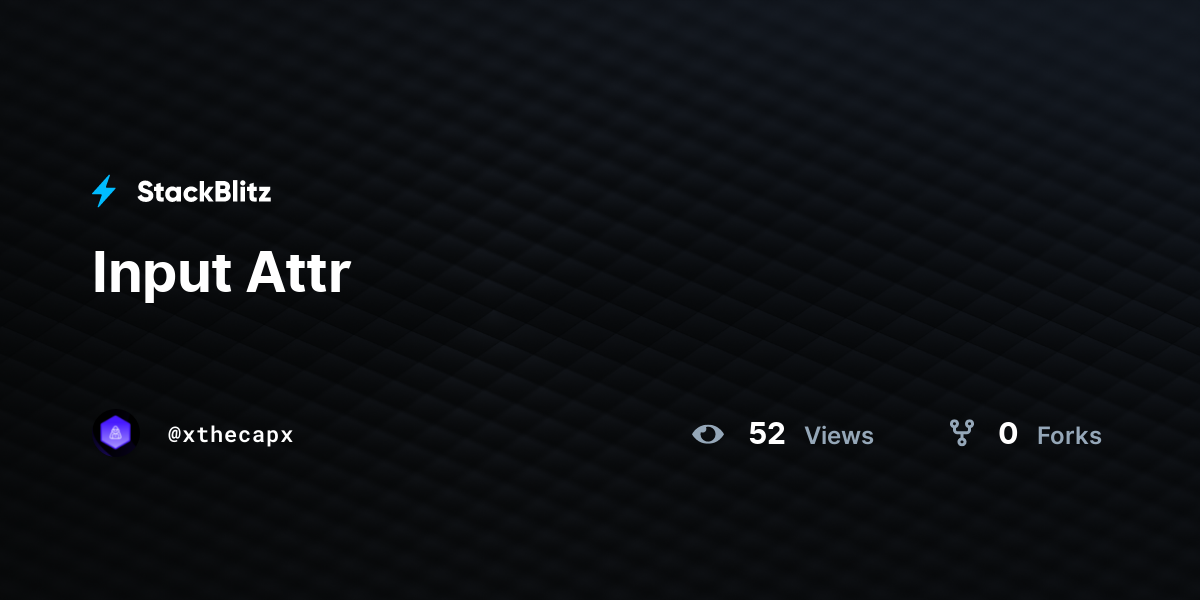Screen dimensions: 1200x600
Task: Click the @ symbol of the username
Action: tap(174, 435)
